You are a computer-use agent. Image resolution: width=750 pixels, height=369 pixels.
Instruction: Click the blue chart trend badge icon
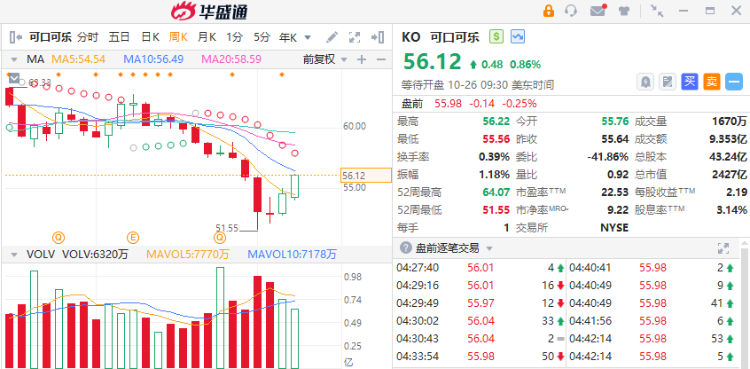518,36
